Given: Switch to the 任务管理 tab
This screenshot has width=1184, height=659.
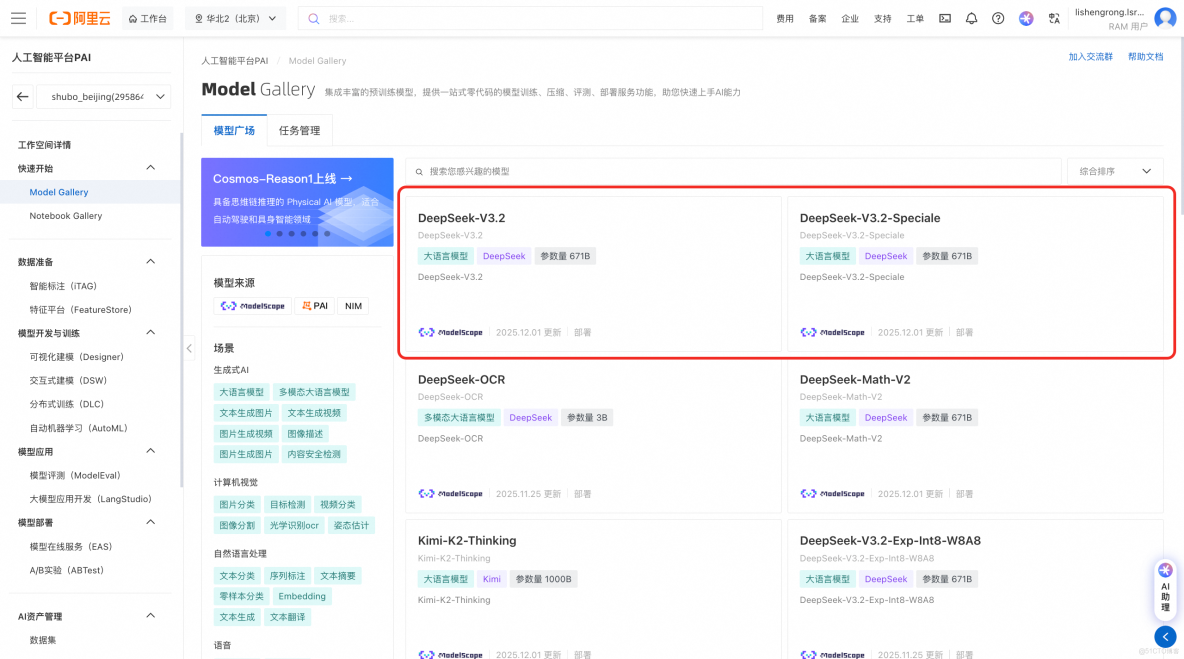Looking at the screenshot, I should point(300,130).
